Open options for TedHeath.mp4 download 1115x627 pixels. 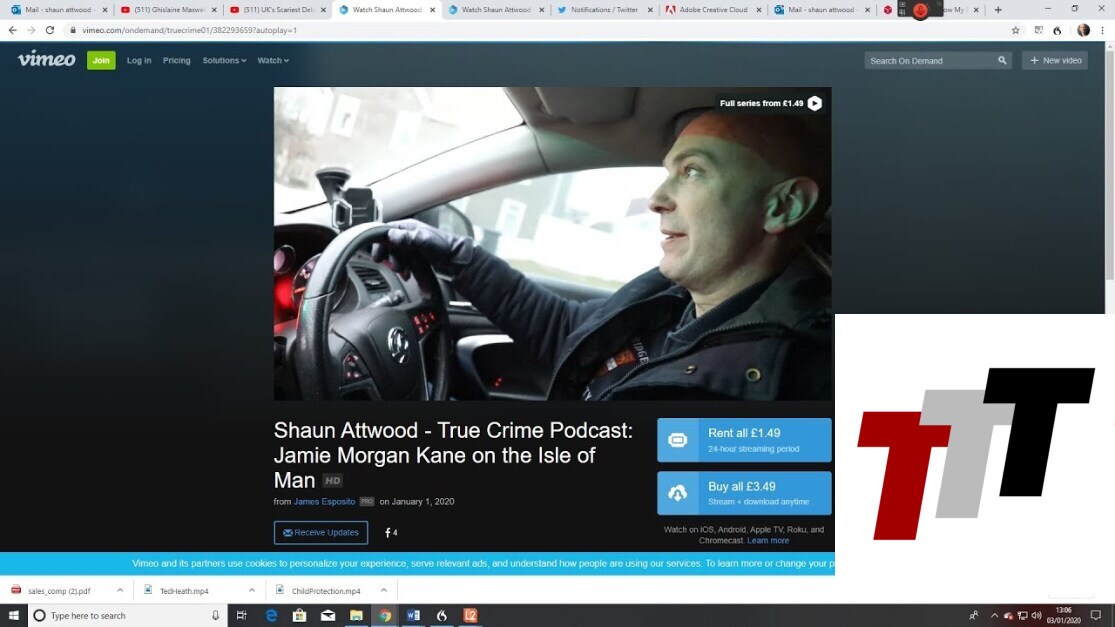[251, 591]
